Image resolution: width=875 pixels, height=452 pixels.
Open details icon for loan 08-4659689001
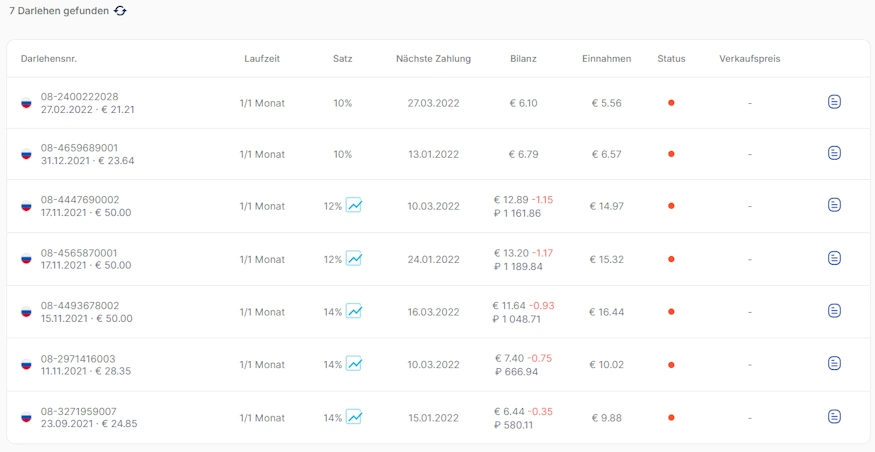coord(834,153)
